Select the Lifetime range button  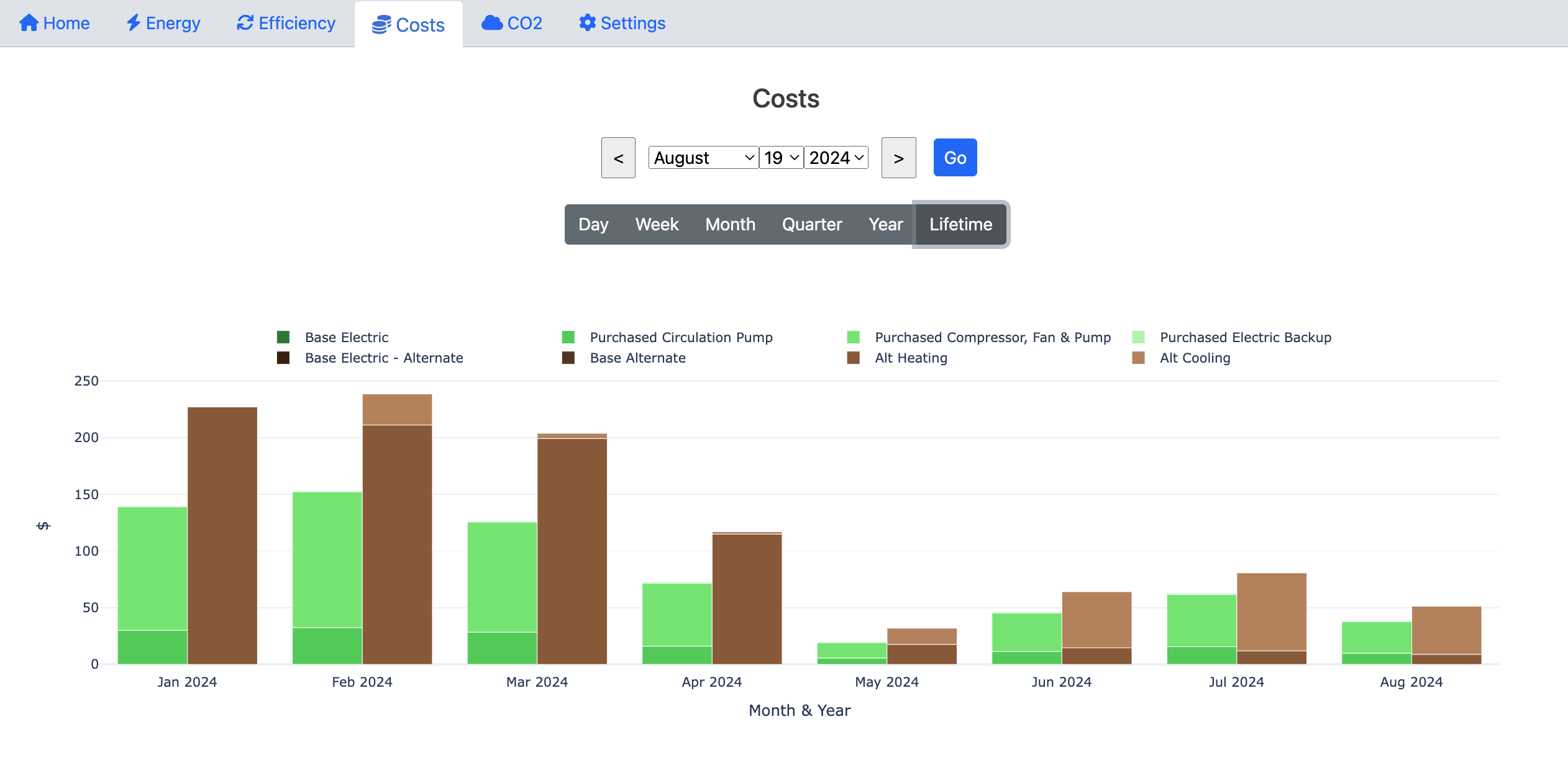(960, 224)
